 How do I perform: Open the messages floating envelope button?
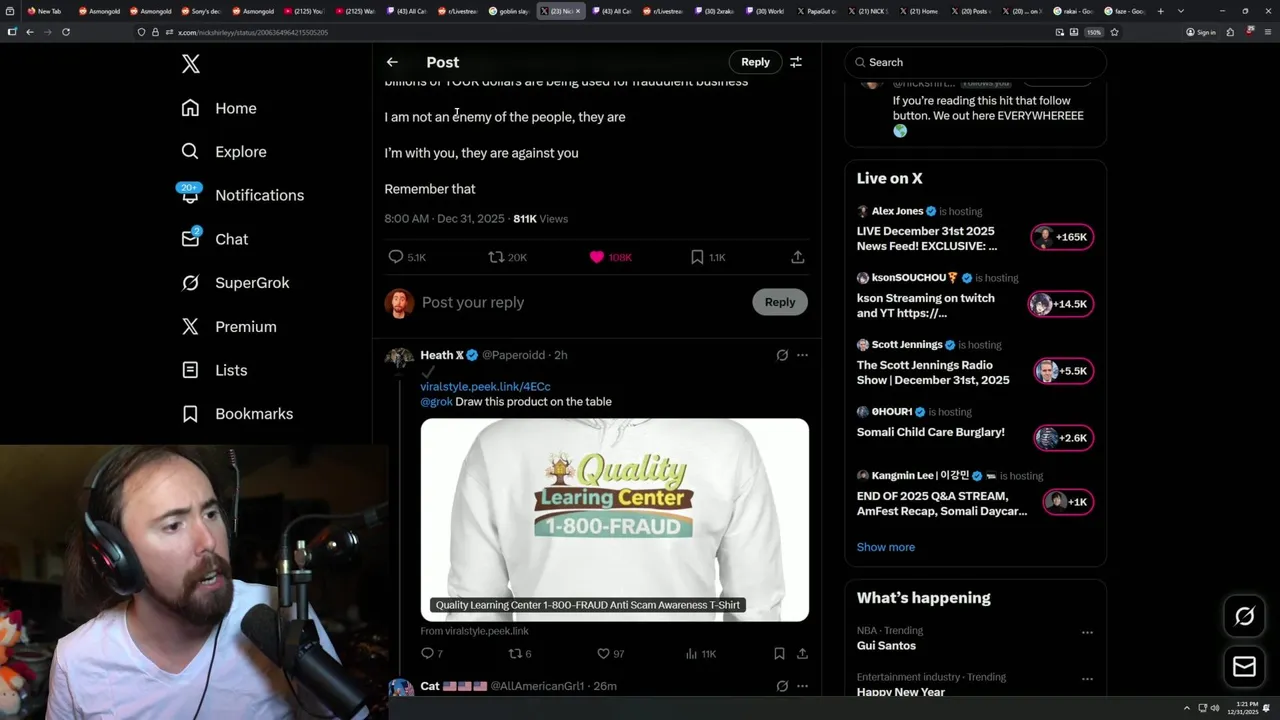1245,666
